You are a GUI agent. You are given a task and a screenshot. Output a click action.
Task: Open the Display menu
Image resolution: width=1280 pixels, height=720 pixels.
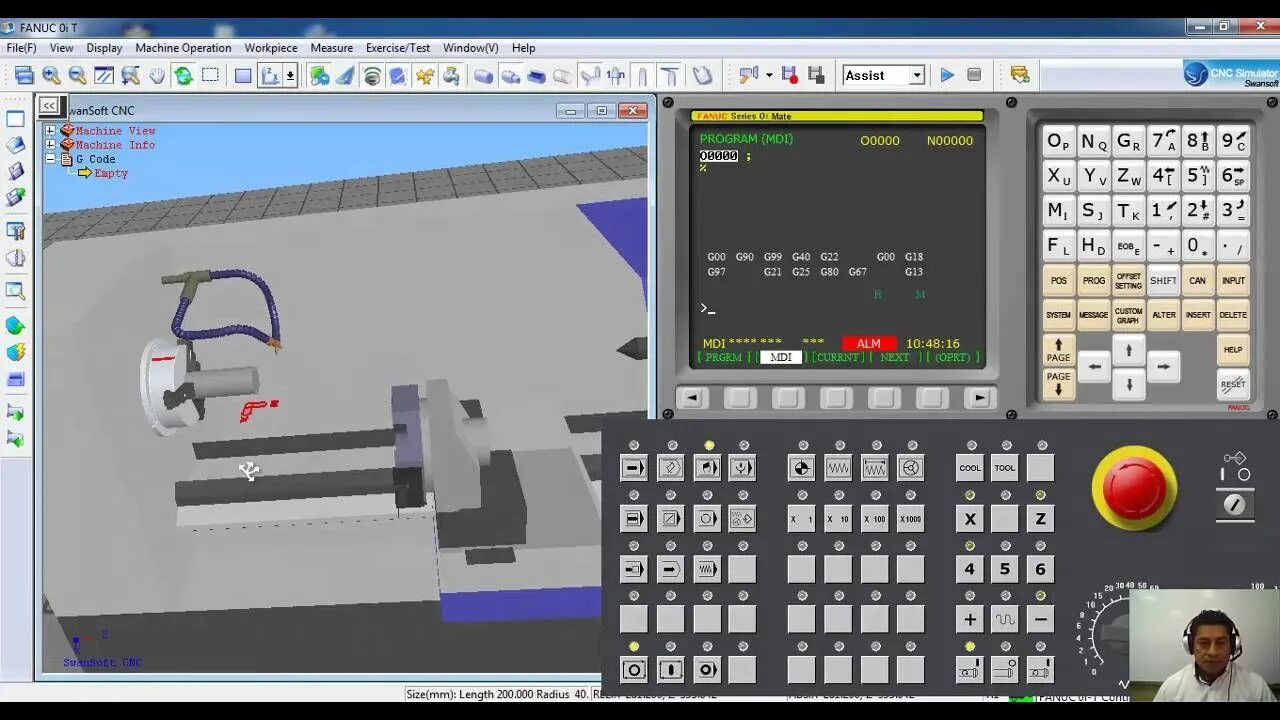click(104, 48)
